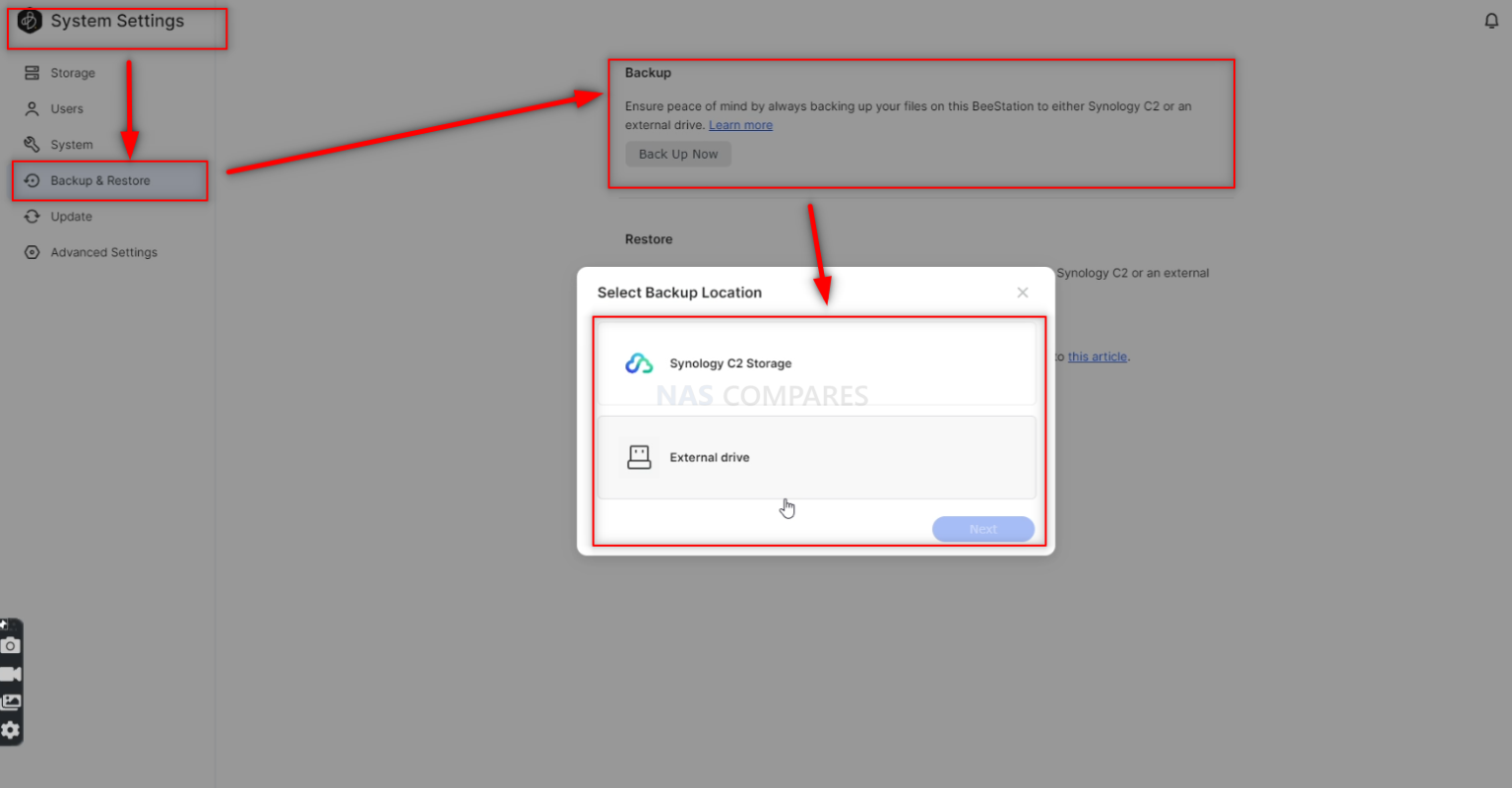
Task: Start recording with the video camera icon
Action: click(x=10, y=674)
